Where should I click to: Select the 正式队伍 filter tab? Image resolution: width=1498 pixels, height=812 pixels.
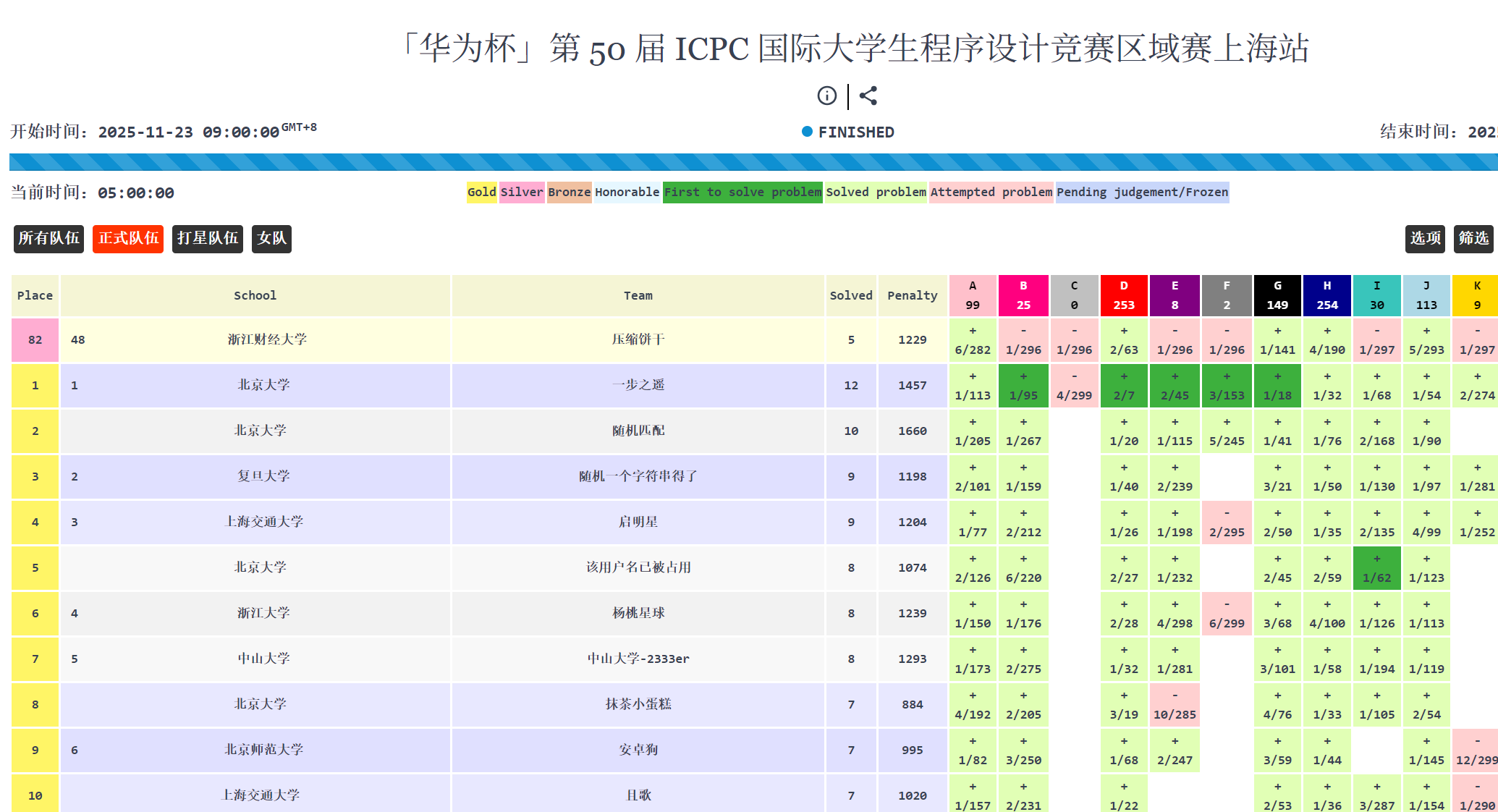coord(128,238)
